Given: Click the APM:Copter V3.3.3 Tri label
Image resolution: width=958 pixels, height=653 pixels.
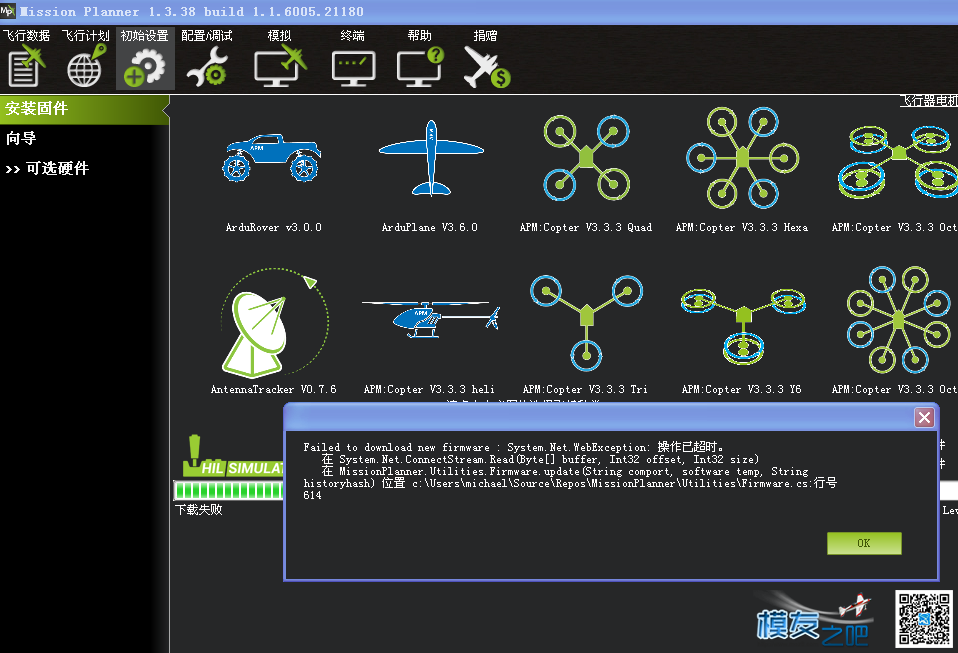Looking at the screenshot, I should pos(585,389).
